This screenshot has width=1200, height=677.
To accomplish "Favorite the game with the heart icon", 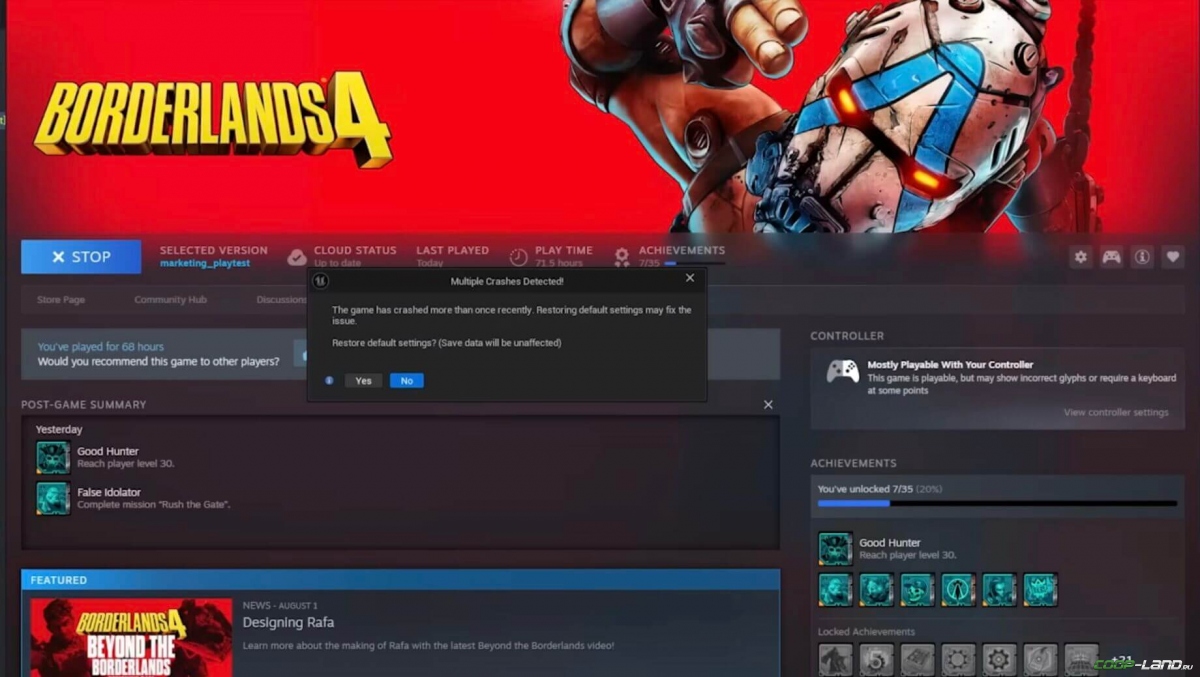I will 1171,257.
